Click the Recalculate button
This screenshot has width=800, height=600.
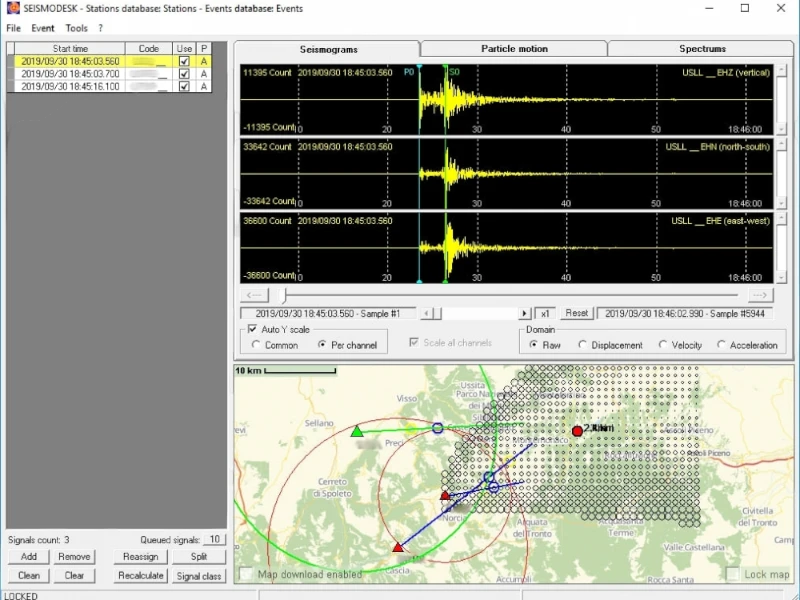click(x=140, y=576)
